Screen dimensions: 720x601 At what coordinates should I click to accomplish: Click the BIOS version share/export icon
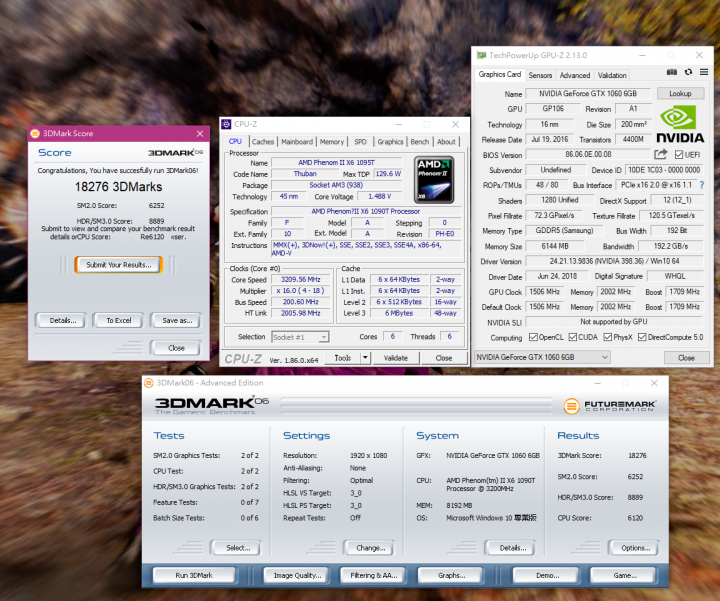click(x=660, y=154)
